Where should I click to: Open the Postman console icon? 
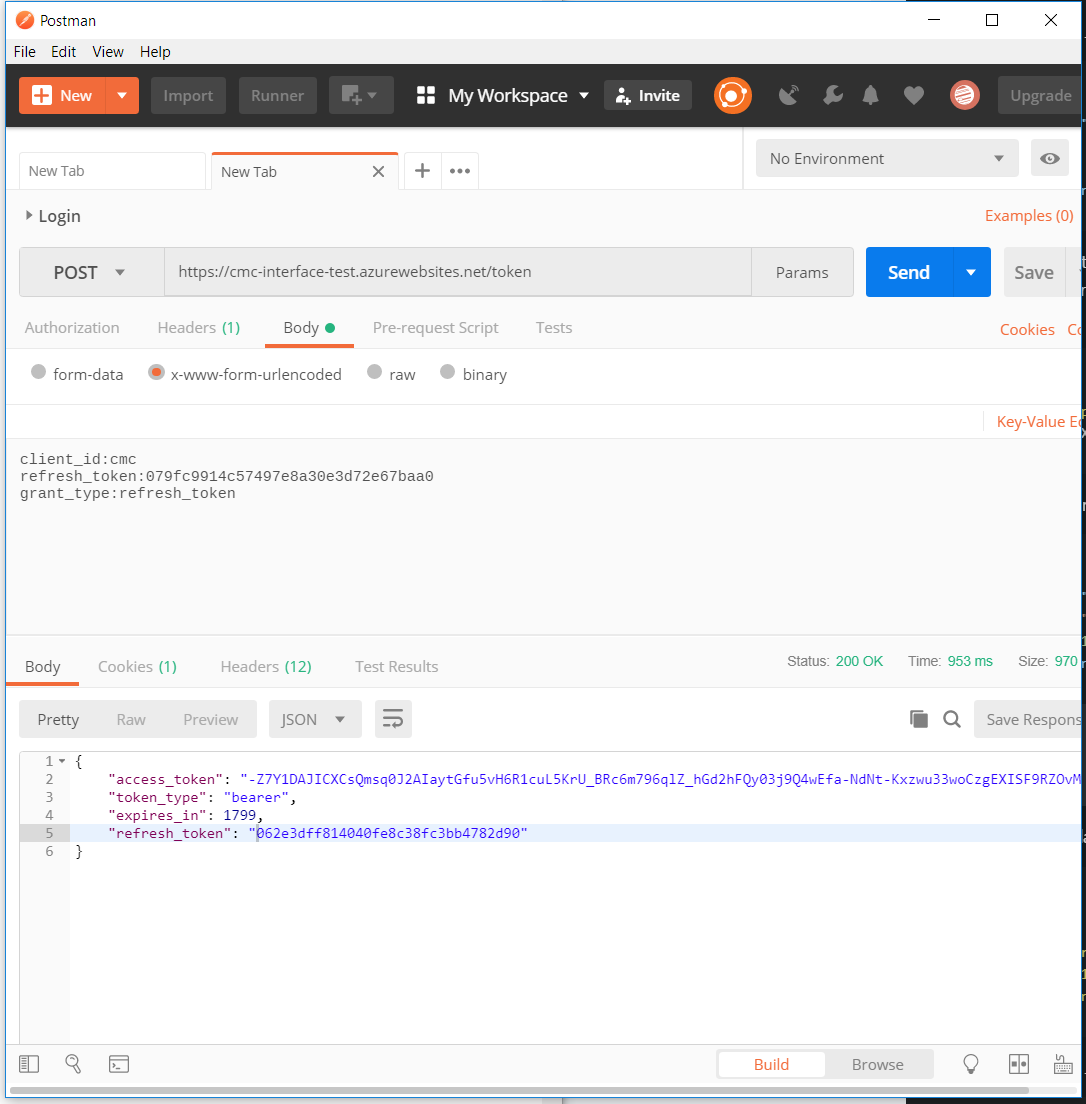coord(119,1064)
